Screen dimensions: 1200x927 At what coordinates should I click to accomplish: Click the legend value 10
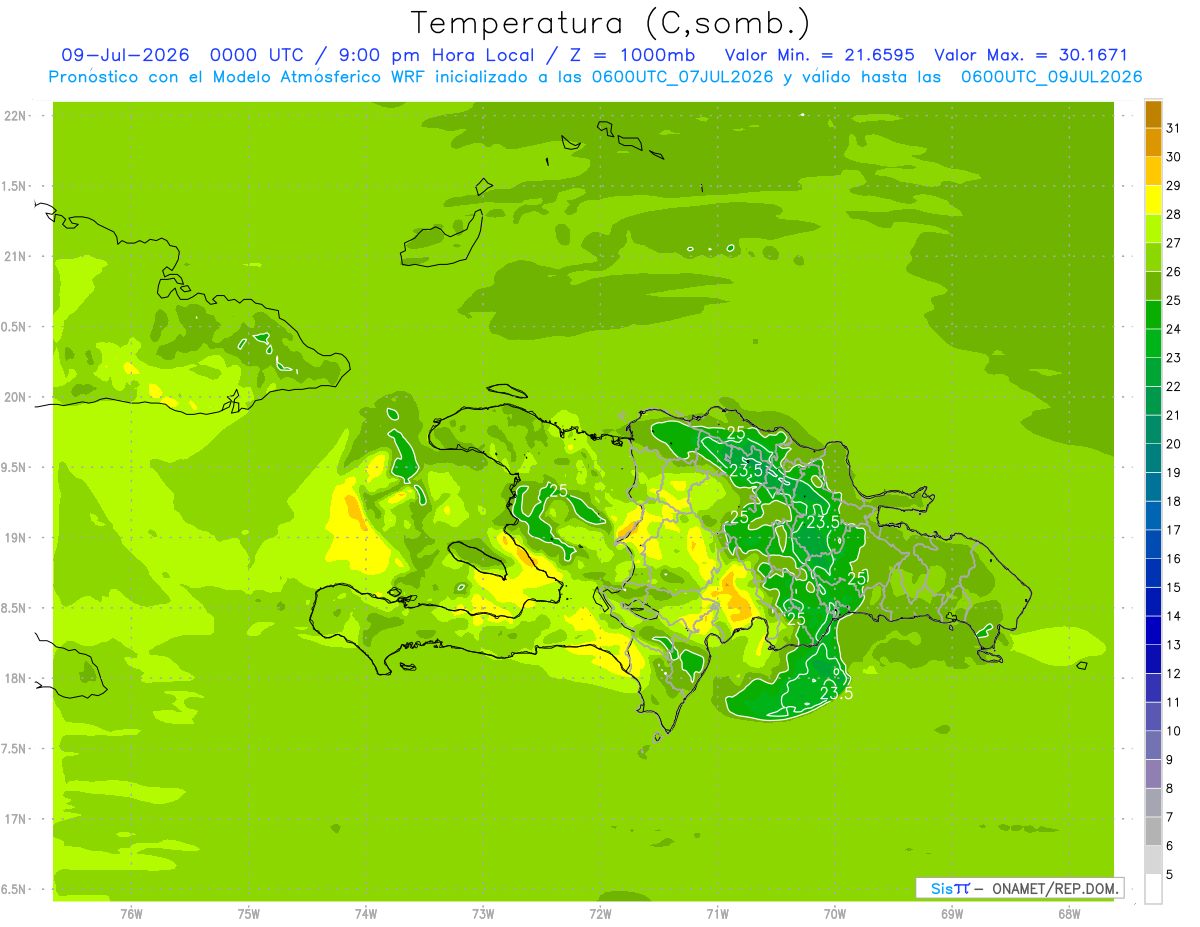1174,731
